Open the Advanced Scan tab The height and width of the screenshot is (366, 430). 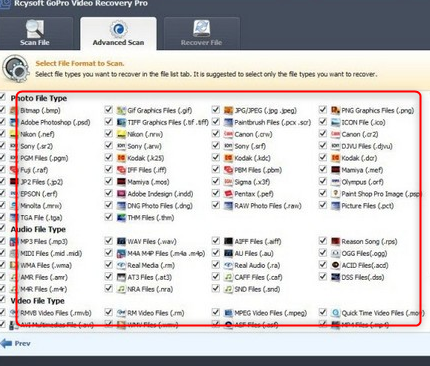tap(118, 33)
